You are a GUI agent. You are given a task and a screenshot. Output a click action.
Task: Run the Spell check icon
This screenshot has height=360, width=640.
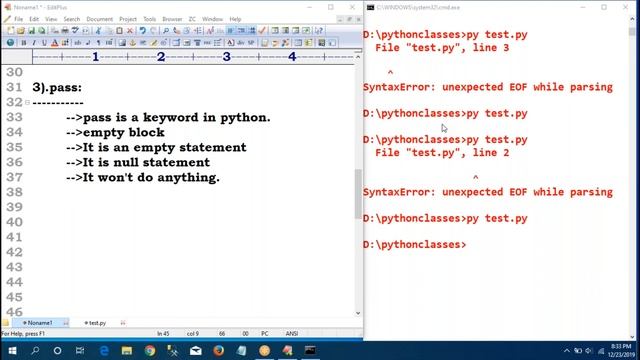pos(75,31)
